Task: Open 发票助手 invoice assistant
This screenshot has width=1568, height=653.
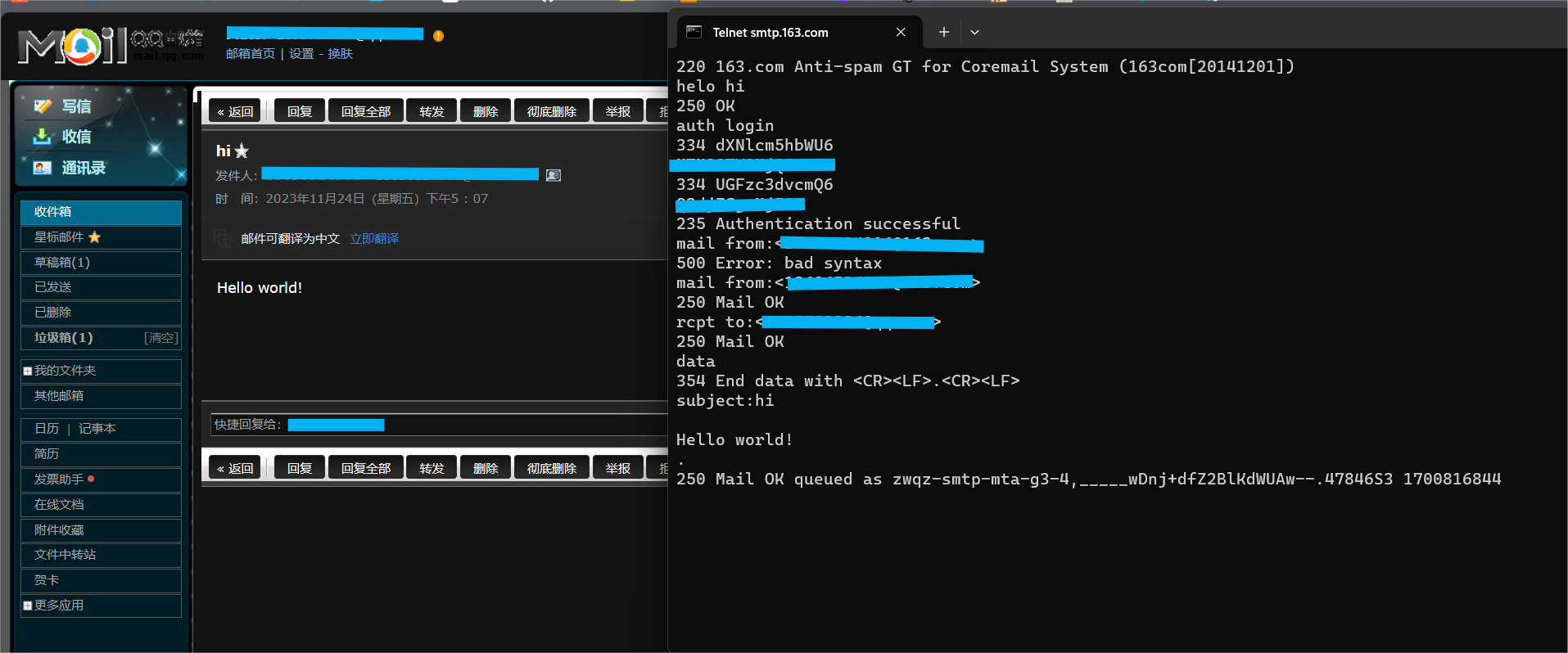Action: click(x=101, y=480)
